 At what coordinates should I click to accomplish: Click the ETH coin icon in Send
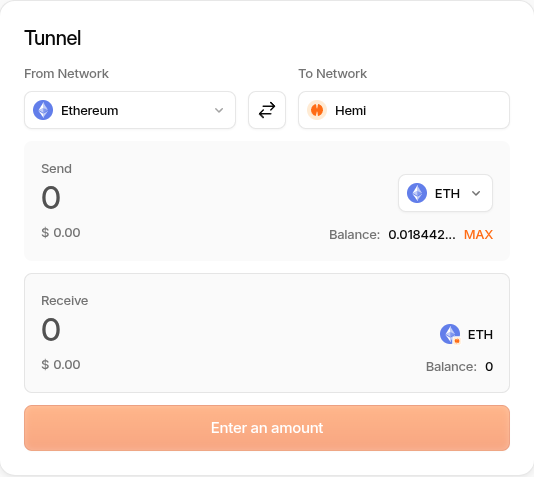pyautogui.click(x=417, y=193)
